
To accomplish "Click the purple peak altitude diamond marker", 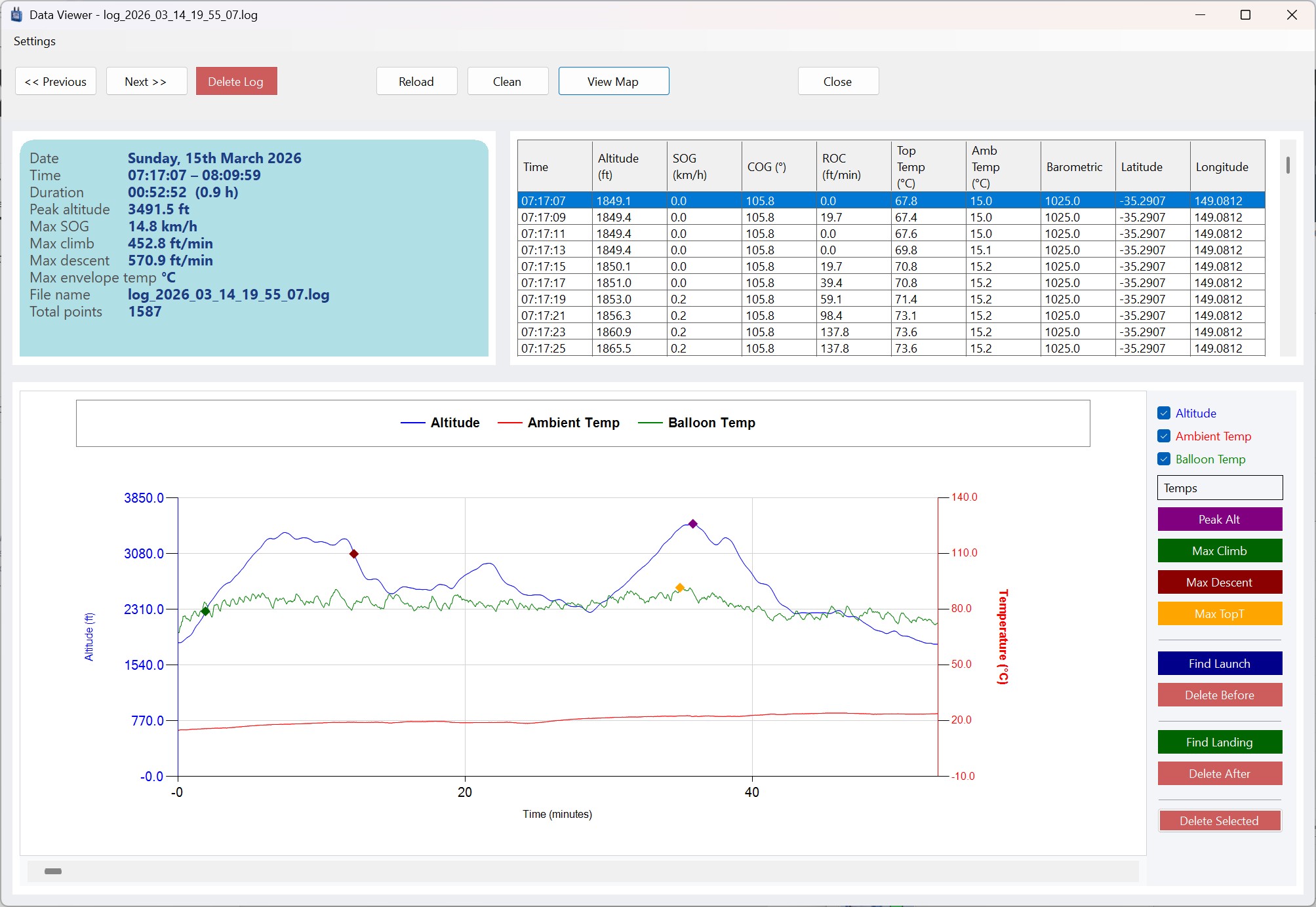I will coord(692,524).
